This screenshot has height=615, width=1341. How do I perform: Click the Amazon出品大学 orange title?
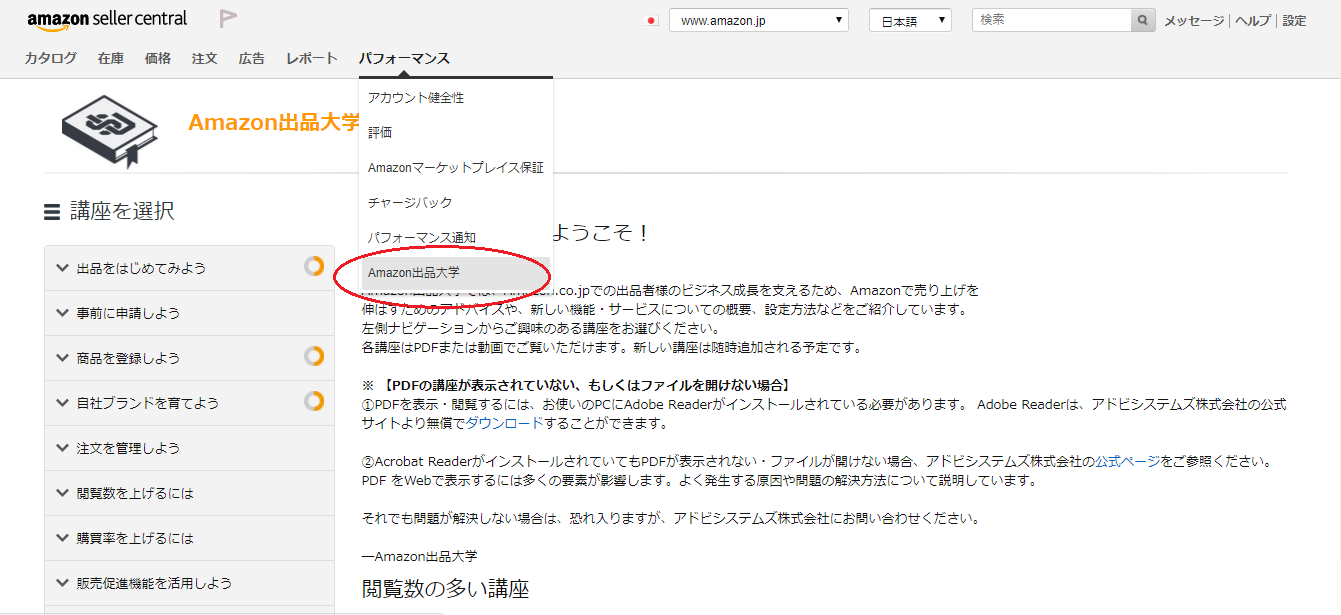click(274, 122)
